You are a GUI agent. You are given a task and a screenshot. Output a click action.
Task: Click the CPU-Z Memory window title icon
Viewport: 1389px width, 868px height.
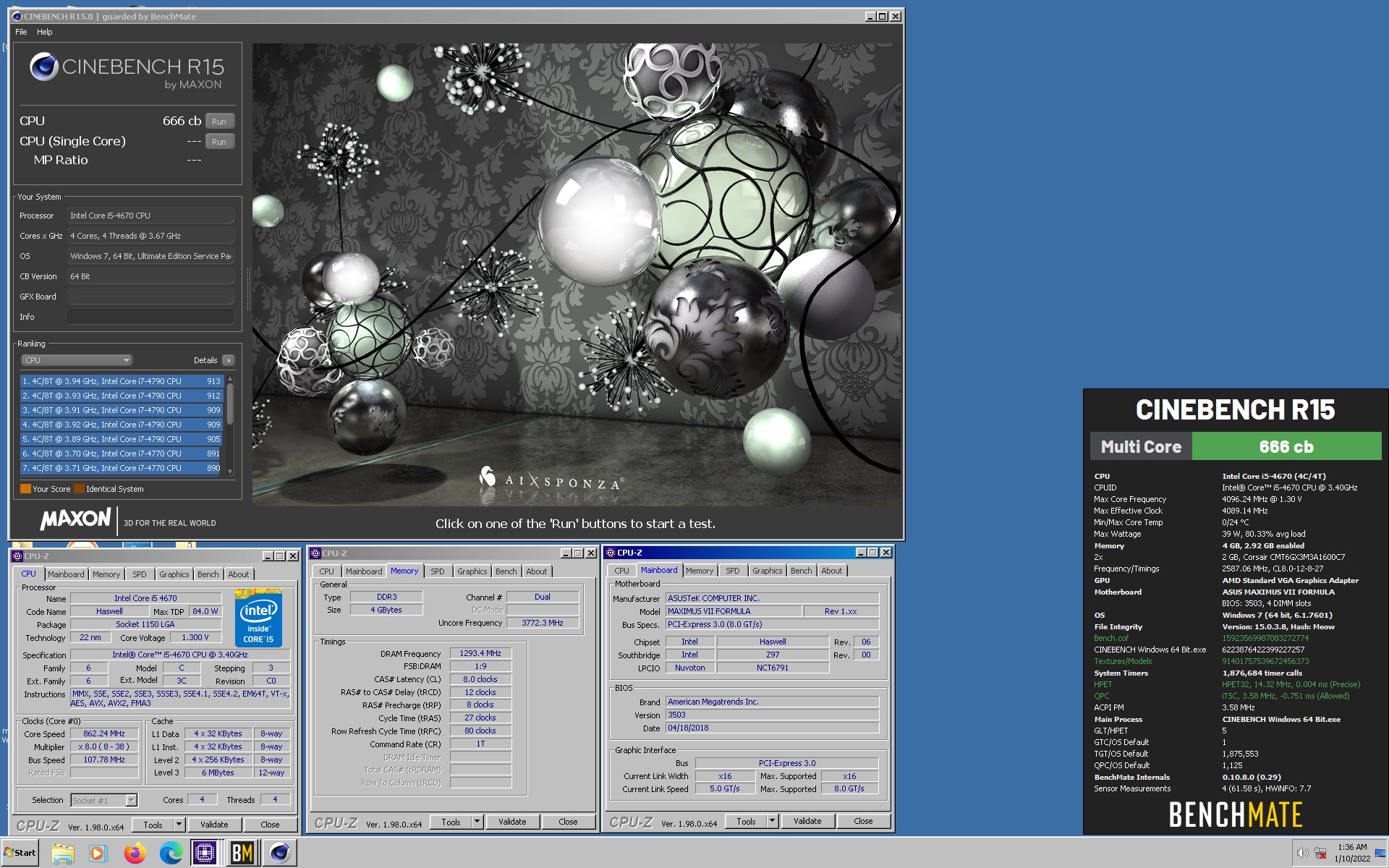(315, 553)
